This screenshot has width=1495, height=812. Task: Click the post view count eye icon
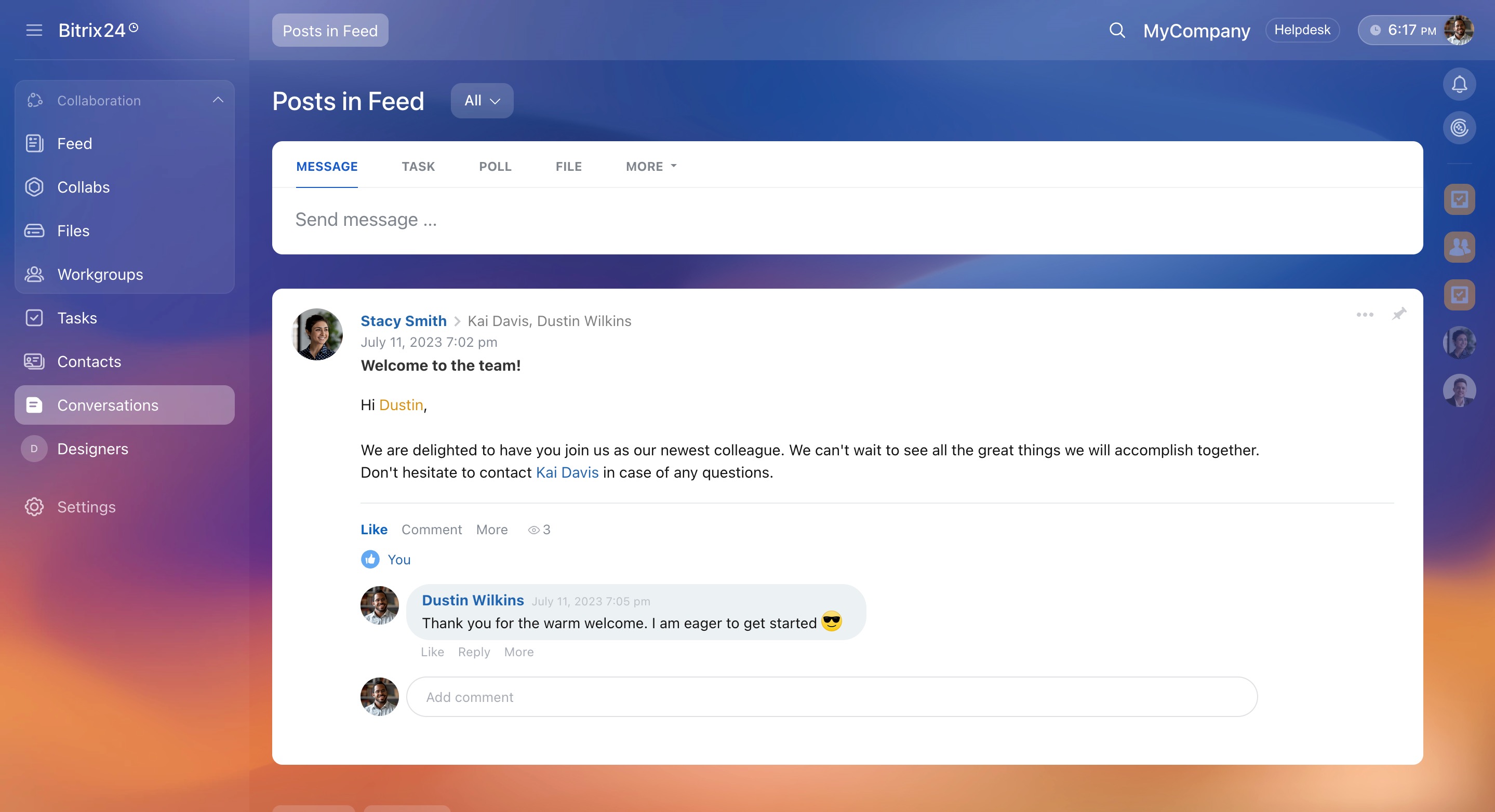pos(533,530)
